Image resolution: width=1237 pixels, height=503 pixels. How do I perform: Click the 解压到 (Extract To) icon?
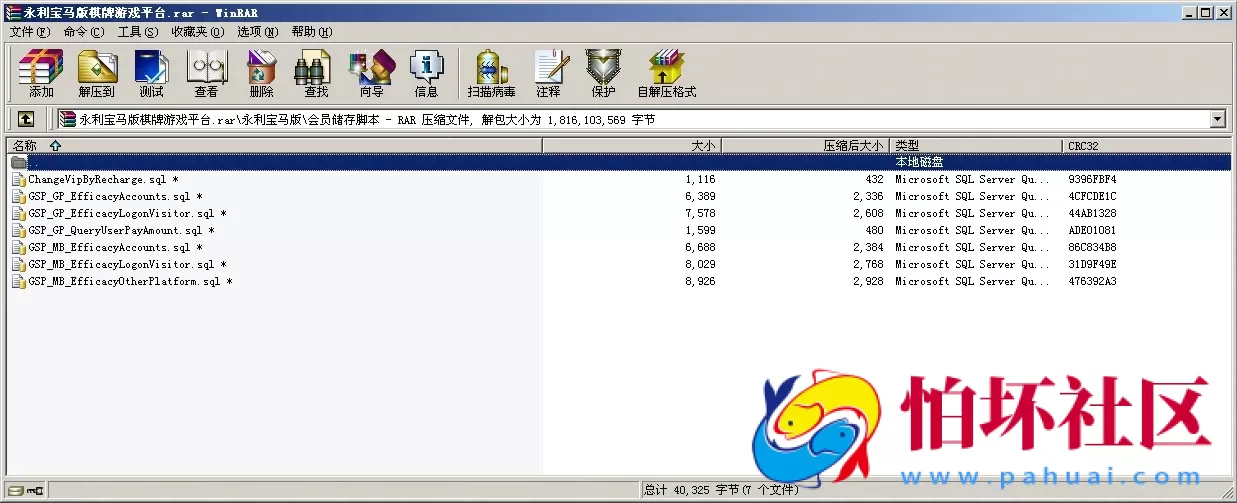(x=97, y=73)
